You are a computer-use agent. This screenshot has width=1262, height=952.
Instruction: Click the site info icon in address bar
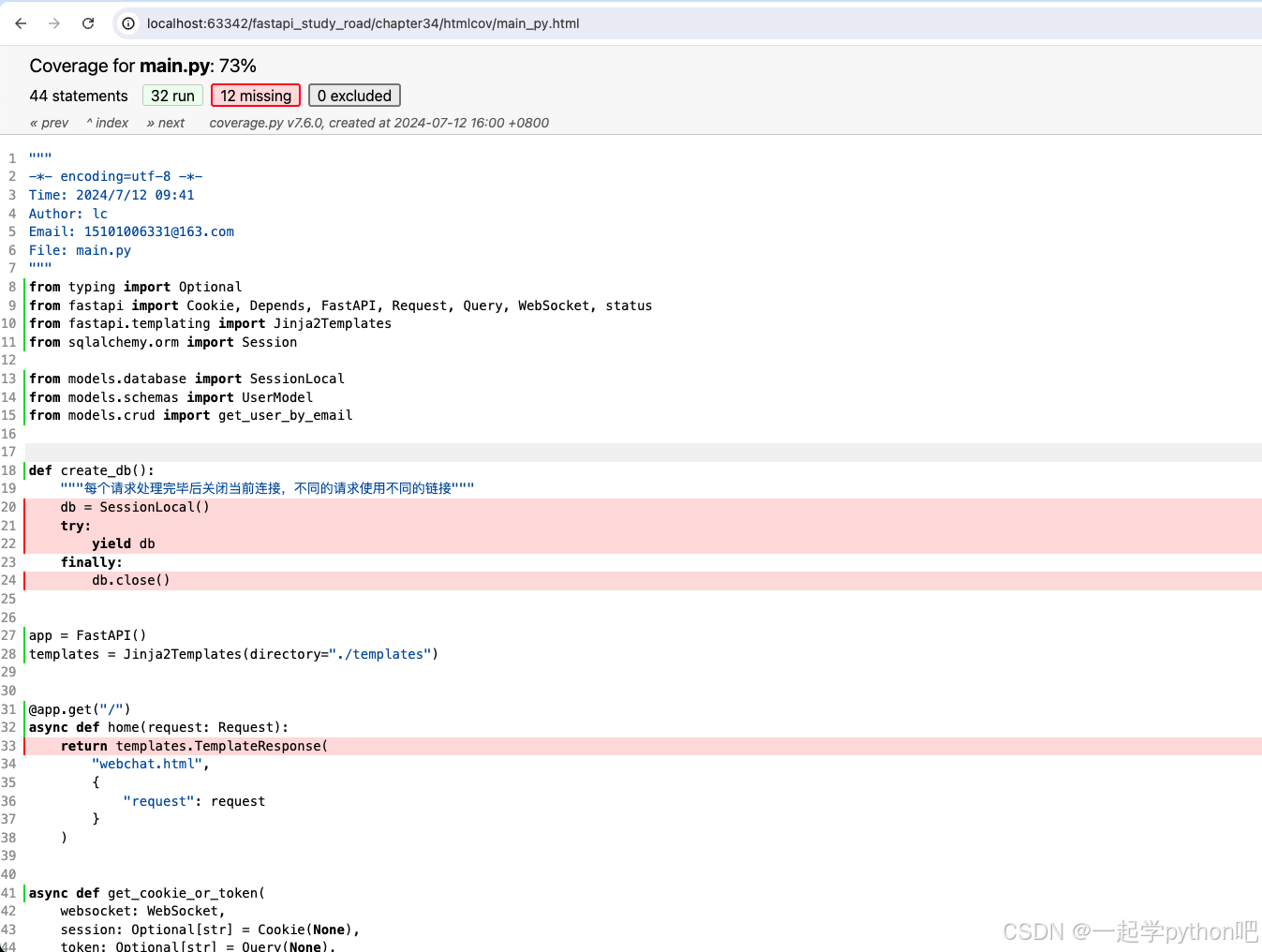129,23
